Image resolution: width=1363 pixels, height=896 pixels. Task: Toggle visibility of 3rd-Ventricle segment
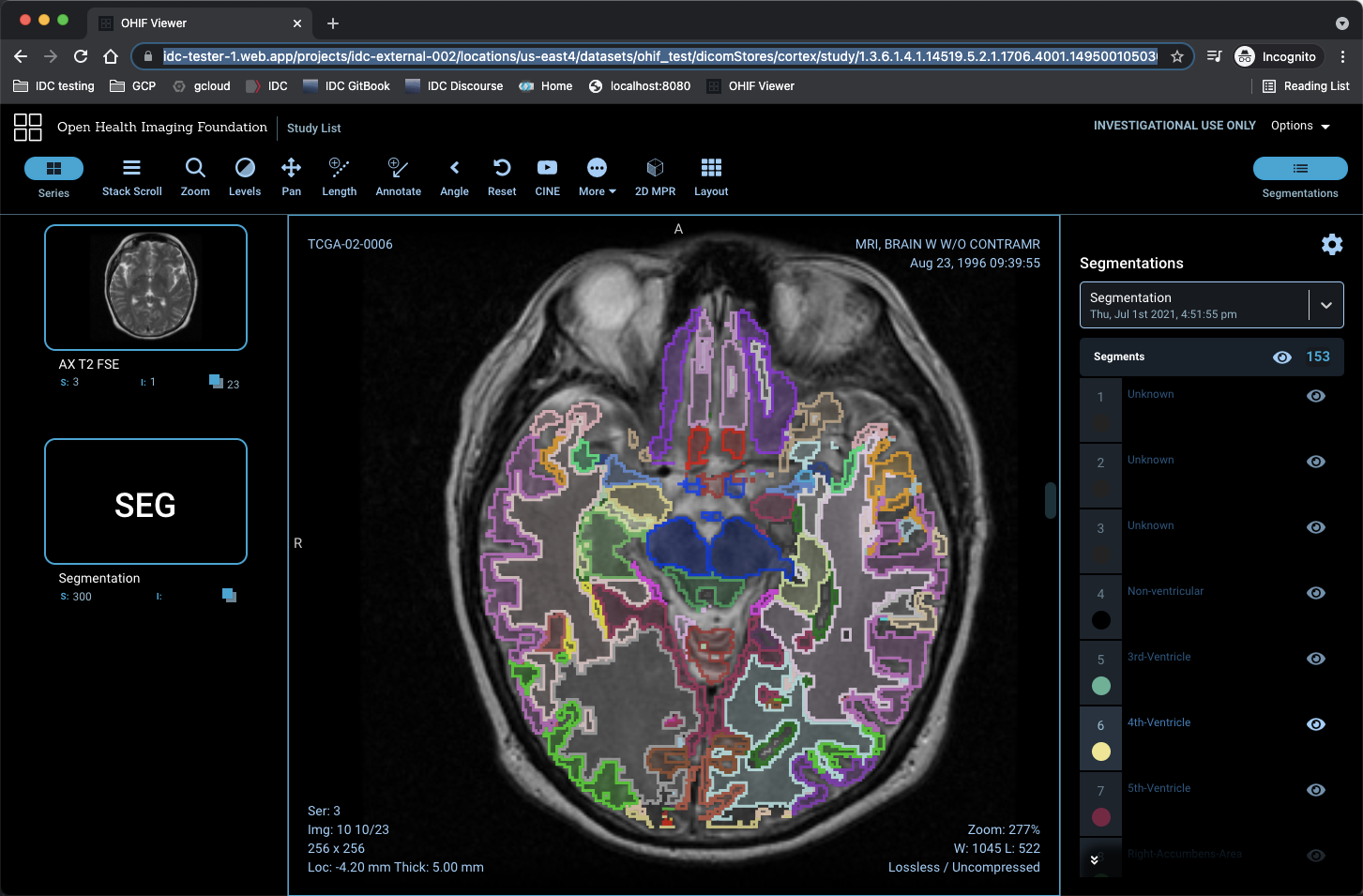pyautogui.click(x=1316, y=659)
